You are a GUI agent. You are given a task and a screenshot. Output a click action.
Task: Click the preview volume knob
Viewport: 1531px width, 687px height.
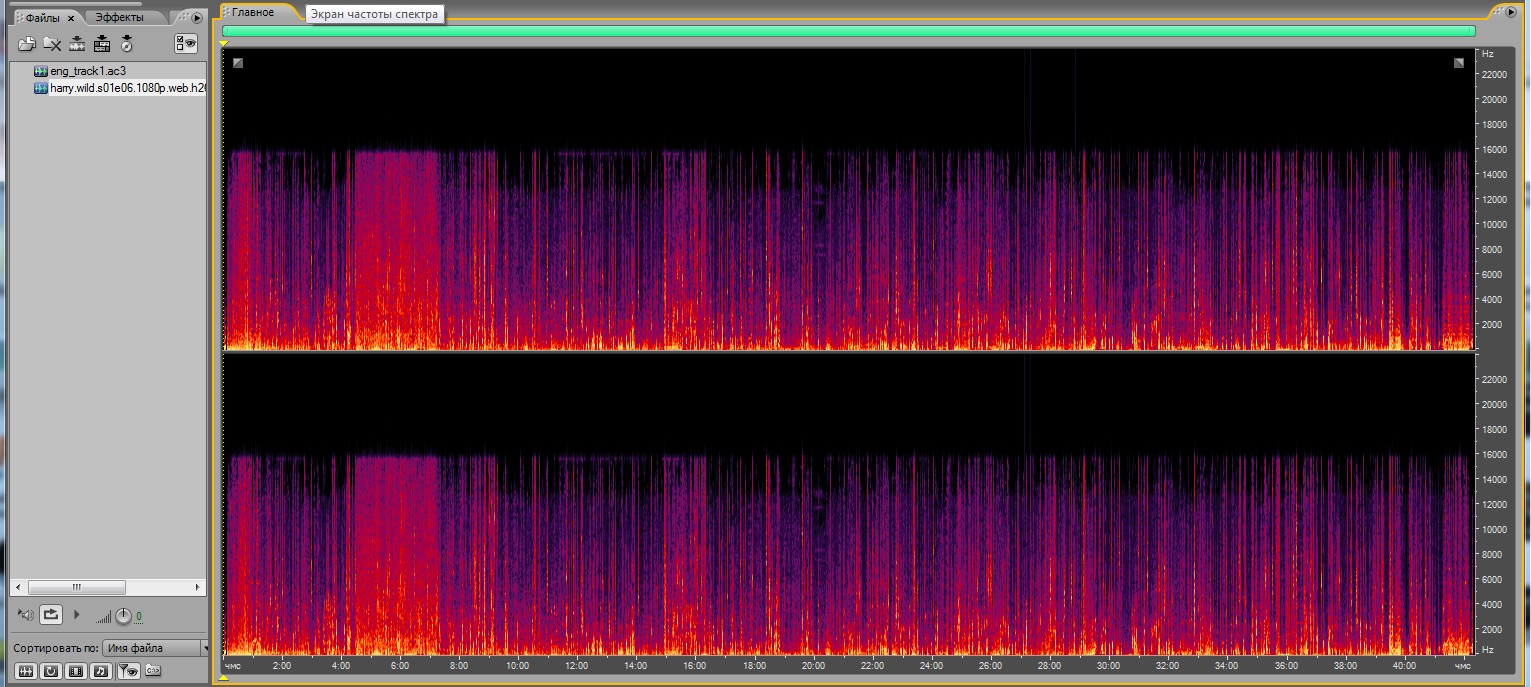[123, 616]
